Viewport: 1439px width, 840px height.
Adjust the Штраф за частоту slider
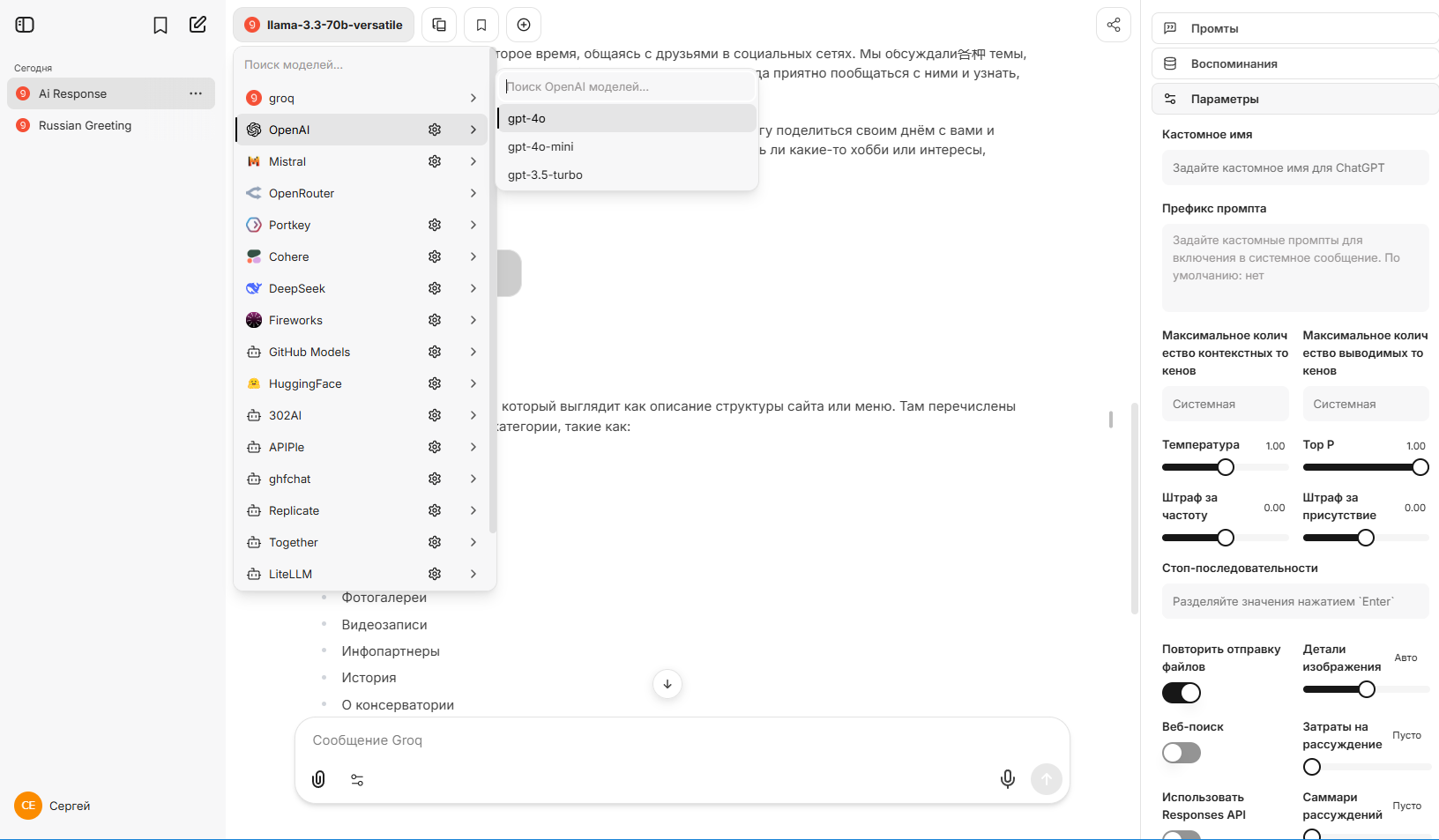pos(1226,538)
